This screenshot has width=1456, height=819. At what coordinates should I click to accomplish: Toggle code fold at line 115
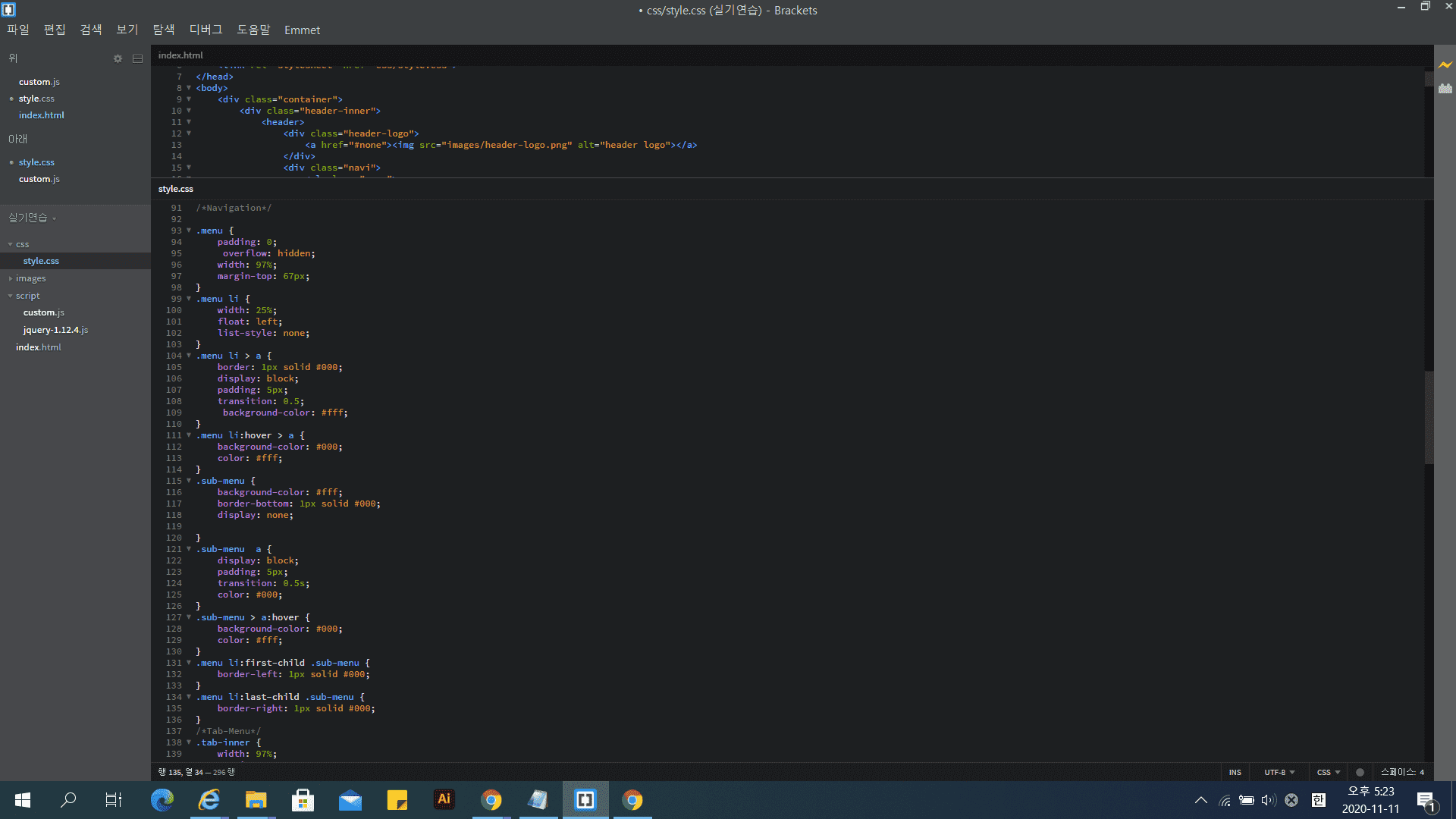pos(189,481)
